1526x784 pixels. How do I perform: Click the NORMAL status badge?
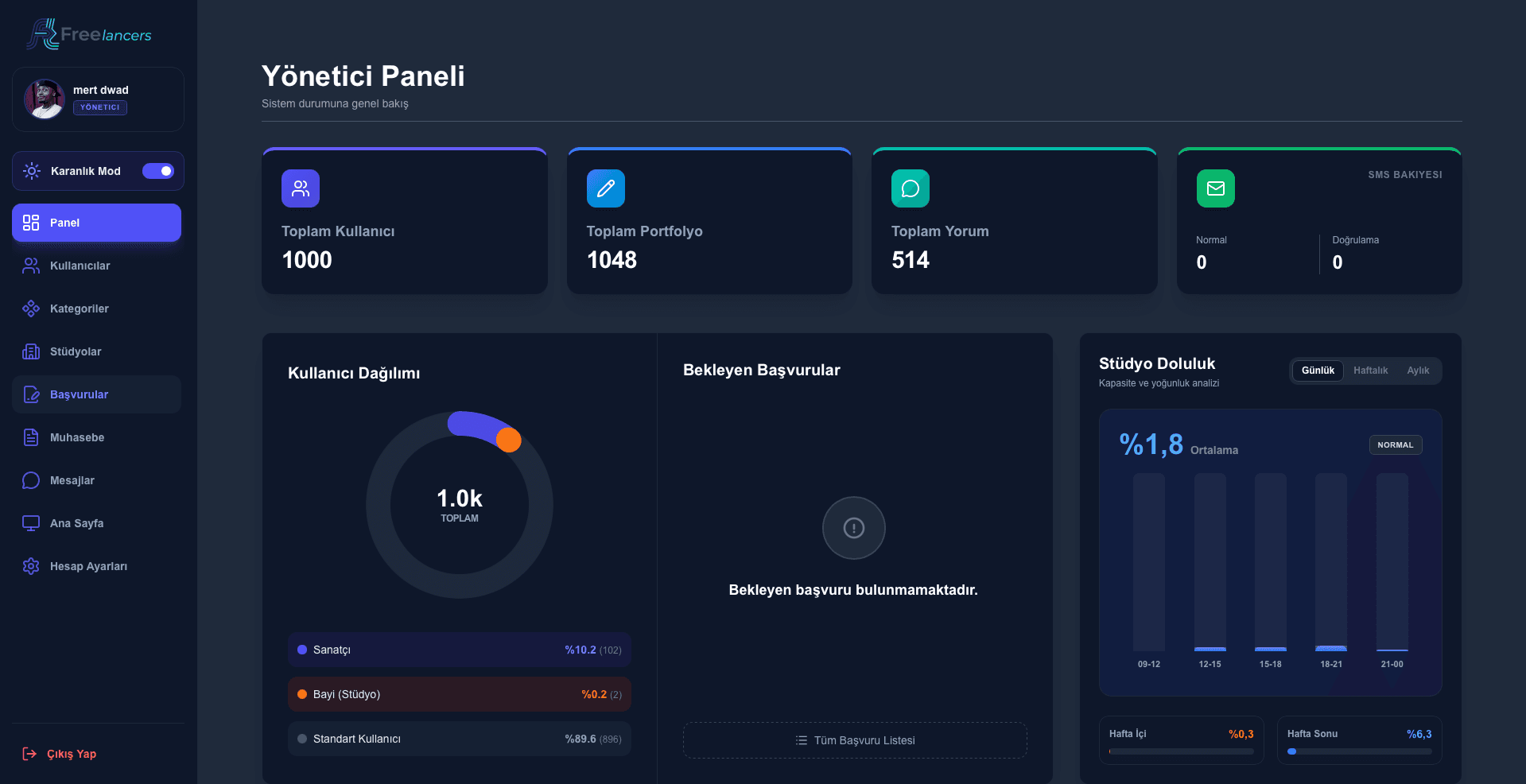[1396, 445]
